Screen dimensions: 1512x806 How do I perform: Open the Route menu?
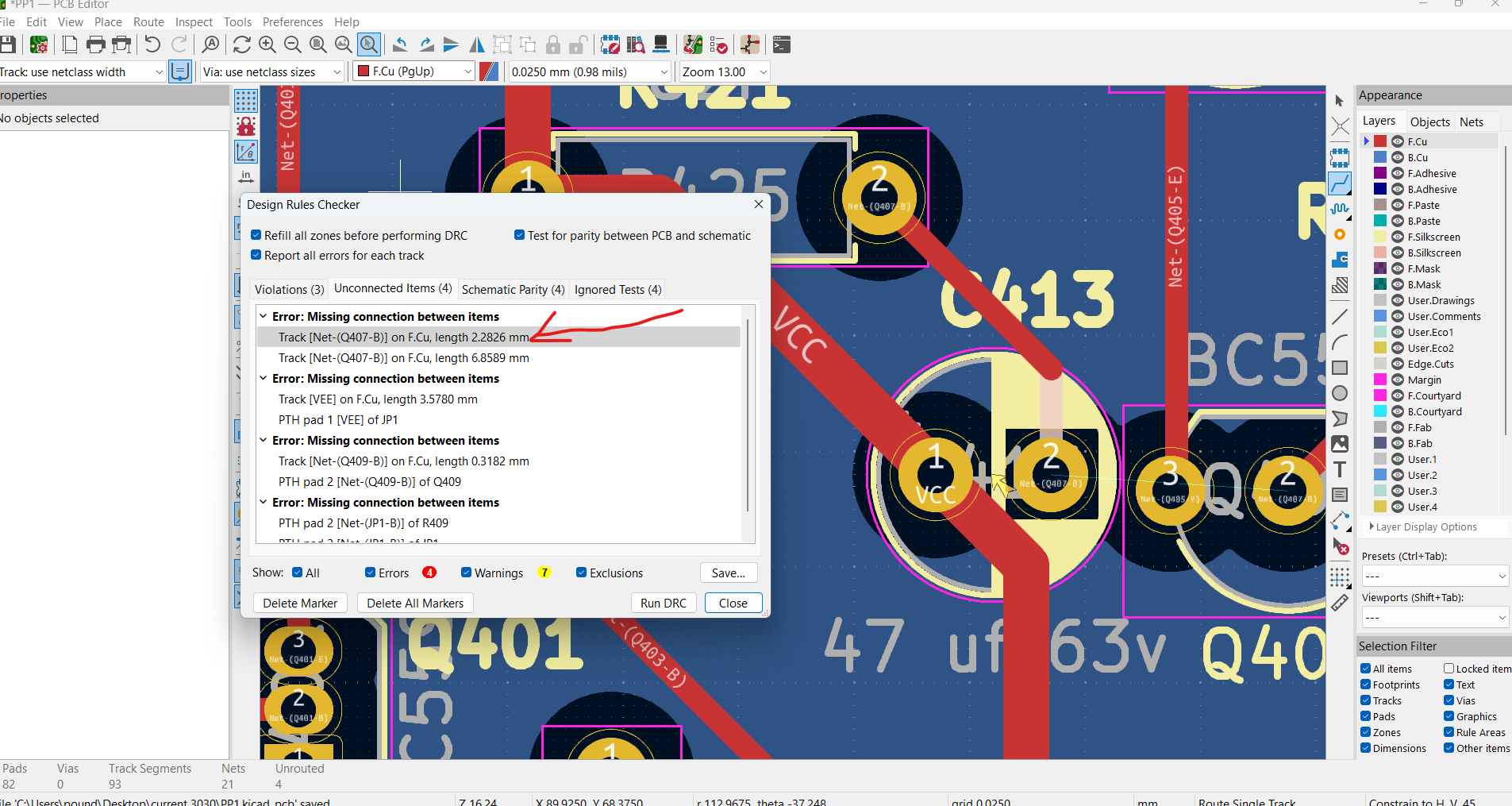click(148, 21)
